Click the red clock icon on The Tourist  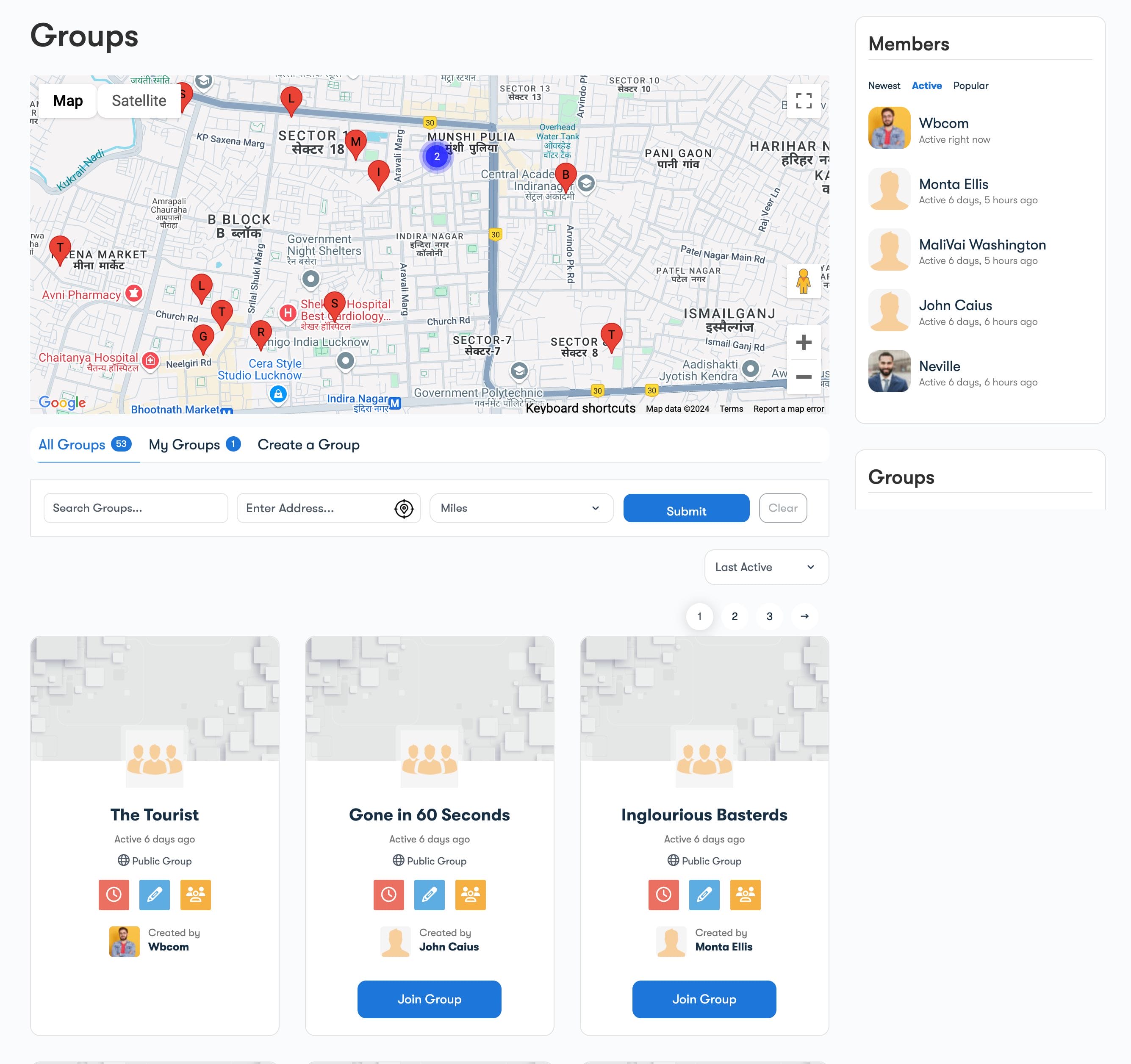[x=114, y=895]
